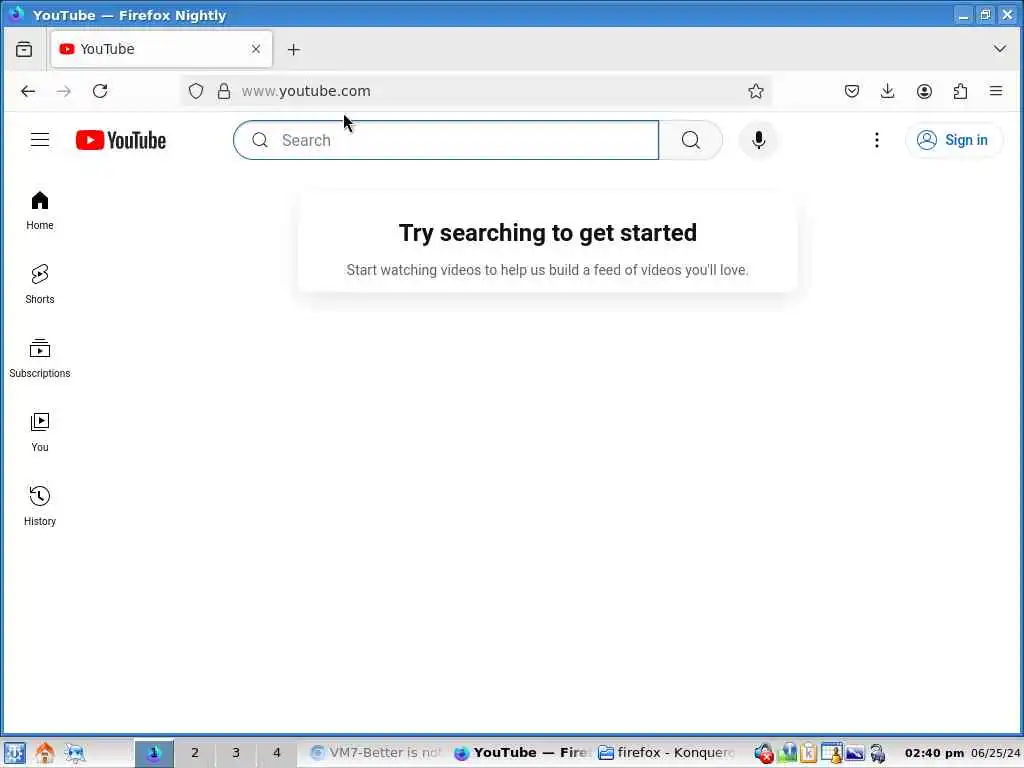Go to Home in the sidebar
The width and height of the screenshot is (1024, 768).
tap(40, 210)
